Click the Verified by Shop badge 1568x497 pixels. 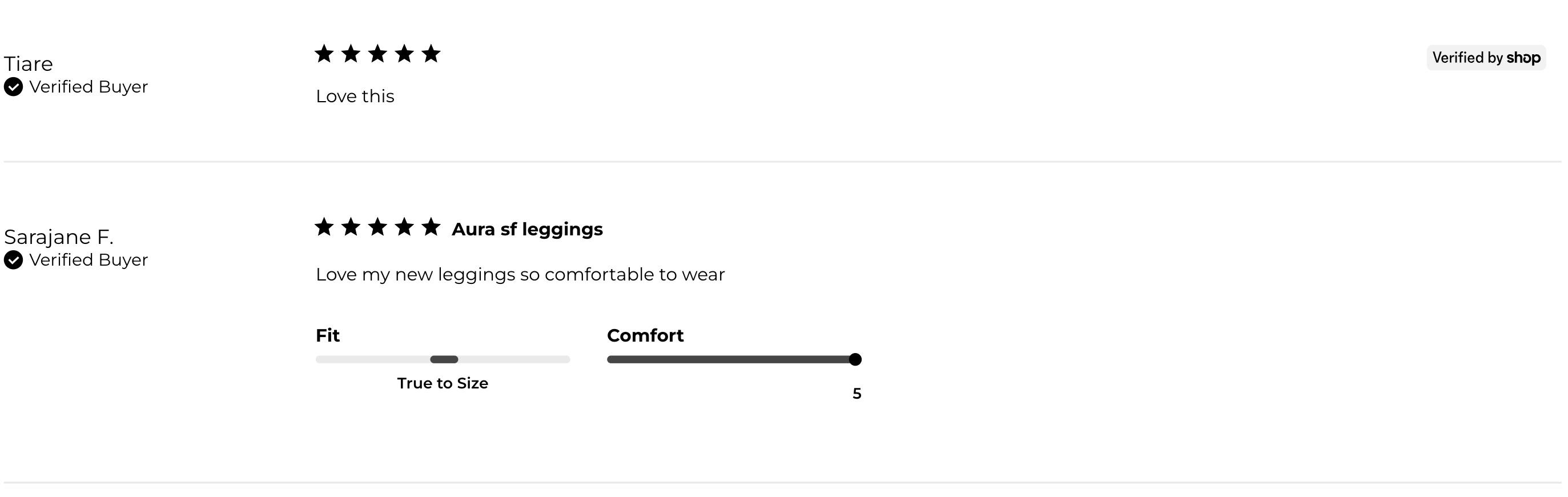click(1486, 58)
